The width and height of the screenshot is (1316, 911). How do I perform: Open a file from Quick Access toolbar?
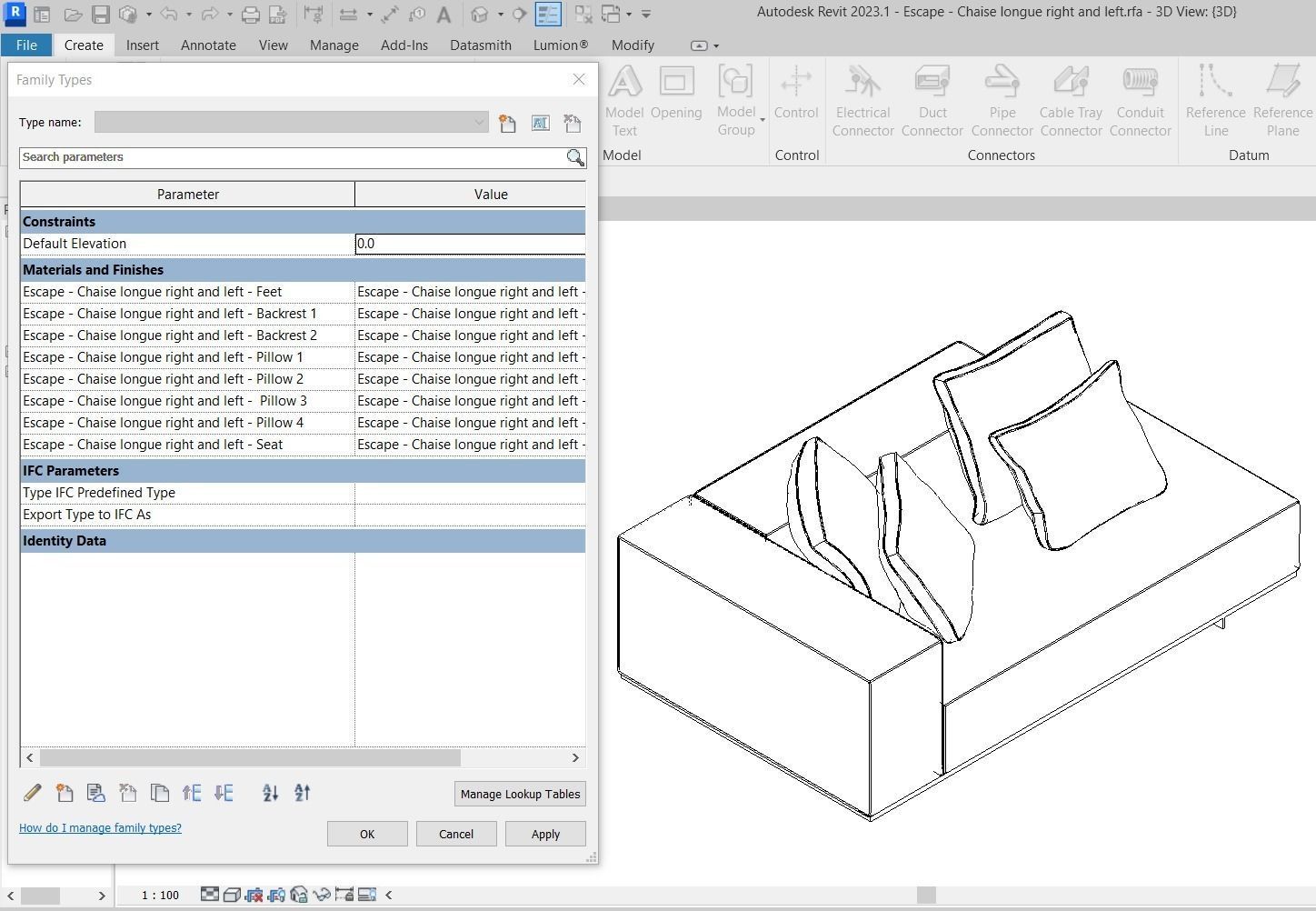click(73, 15)
